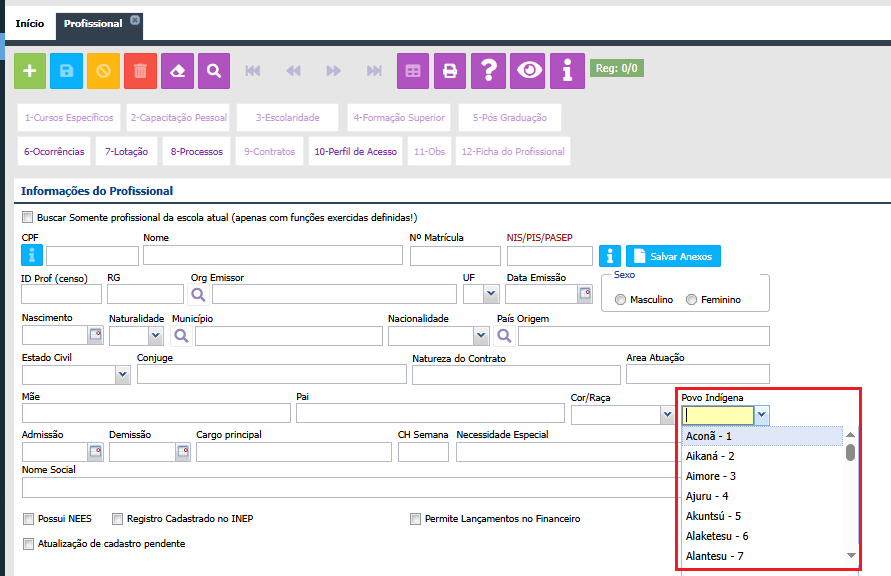
Task: Click the red trash delete icon
Action: (x=141, y=71)
